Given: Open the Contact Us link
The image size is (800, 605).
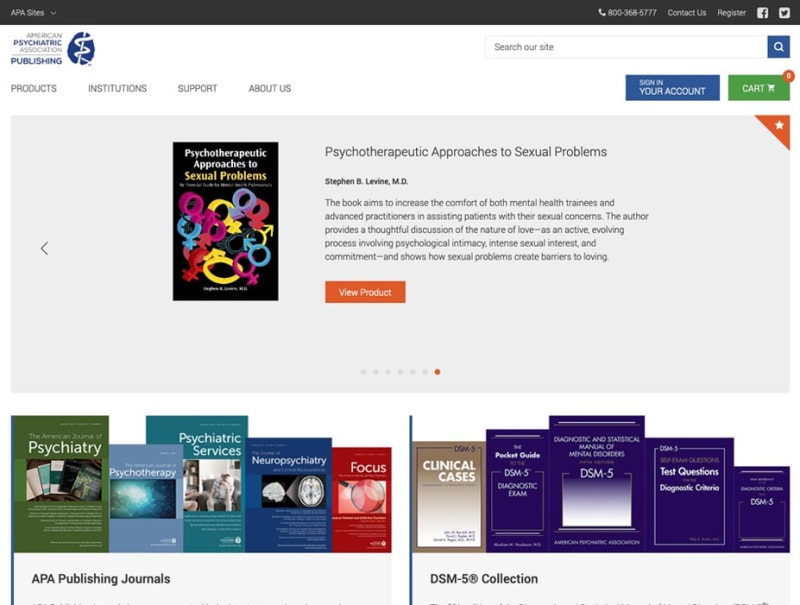Looking at the screenshot, I should coord(687,13).
